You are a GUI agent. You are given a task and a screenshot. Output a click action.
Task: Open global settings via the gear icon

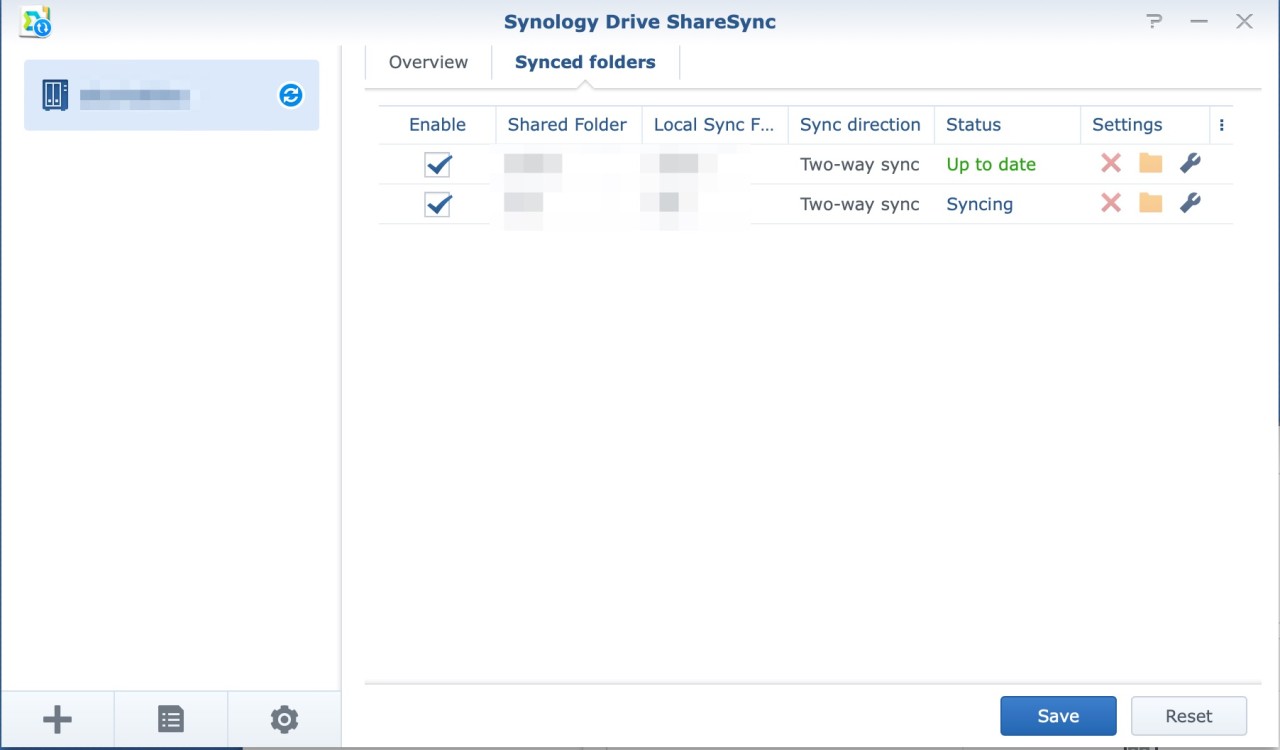[x=284, y=718]
